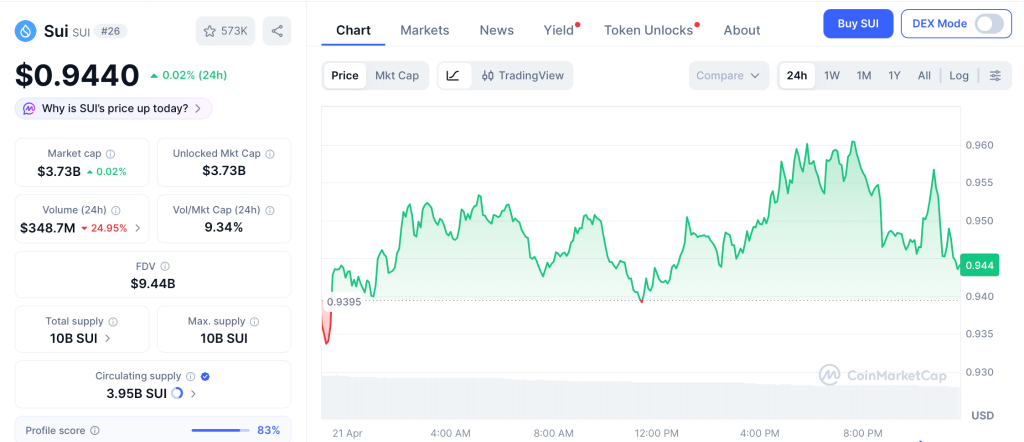Expand Volume (24h) details arrow

click(x=137, y=228)
